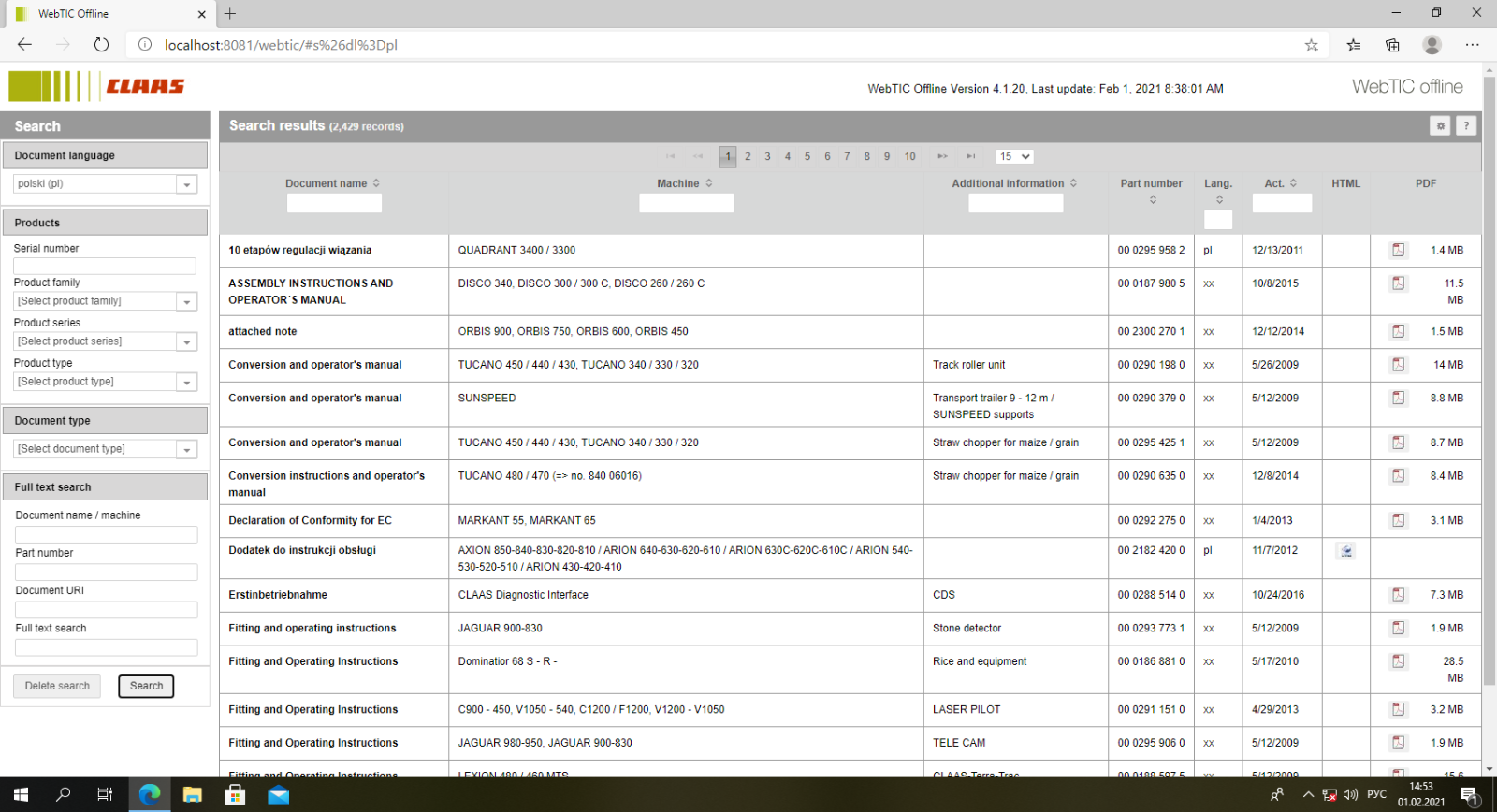Focus Document URI input field
This screenshot has height=812, width=1497.
pyautogui.click(x=107, y=609)
